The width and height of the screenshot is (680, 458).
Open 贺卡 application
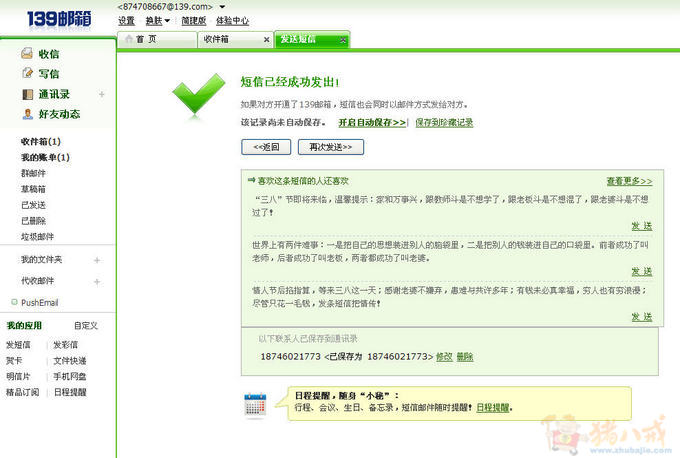click(14, 360)
